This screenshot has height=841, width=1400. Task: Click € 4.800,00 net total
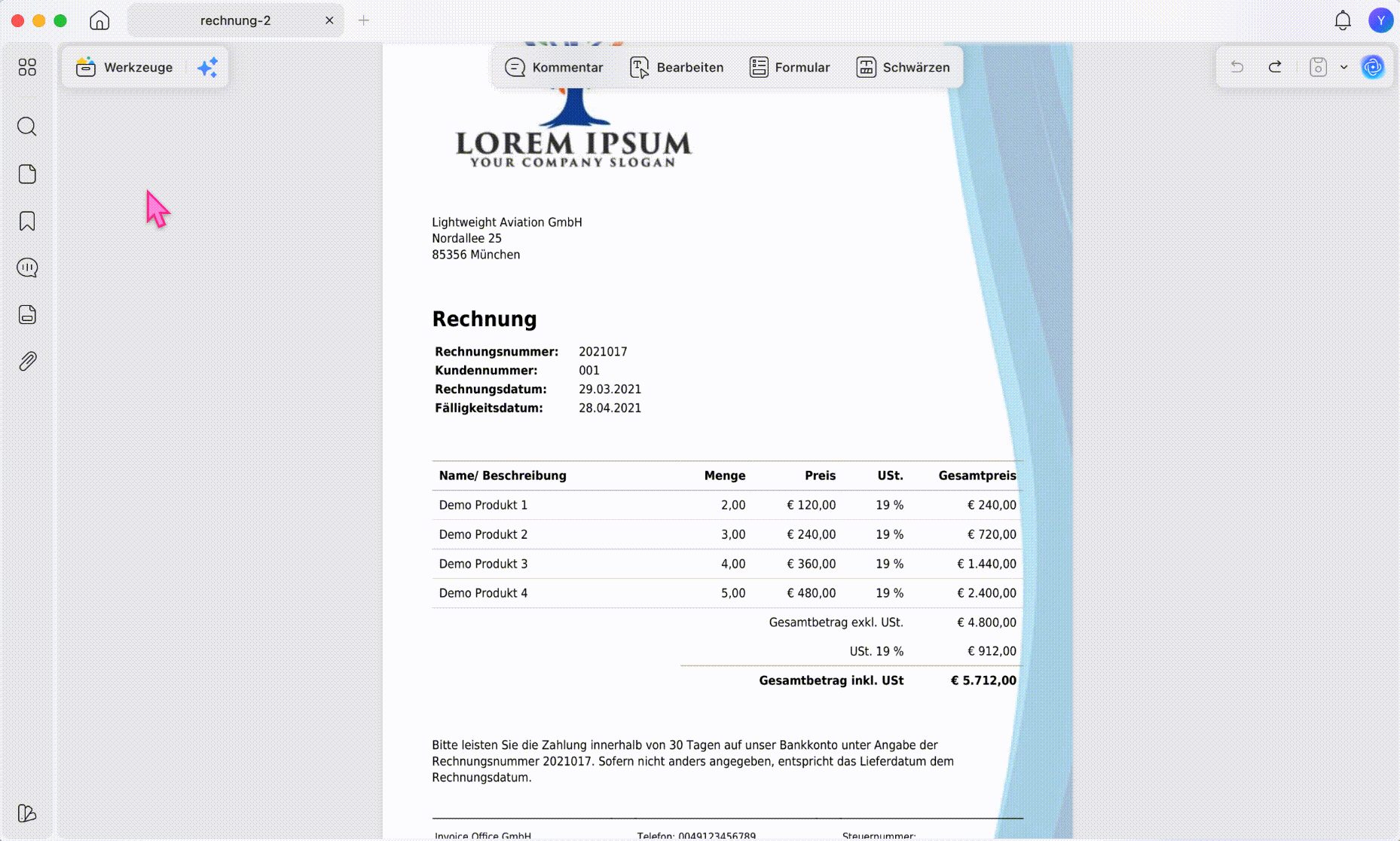(986, 622)
